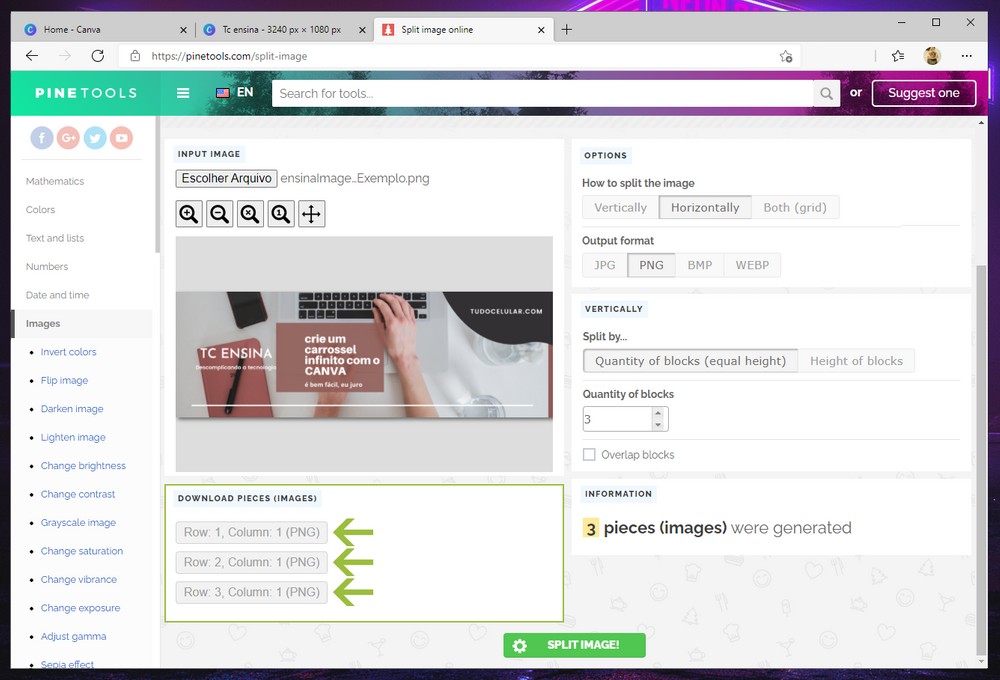Viewport: 1000px width, 680px height.
Task: Open the EN language selector
Action: point(235,93)
